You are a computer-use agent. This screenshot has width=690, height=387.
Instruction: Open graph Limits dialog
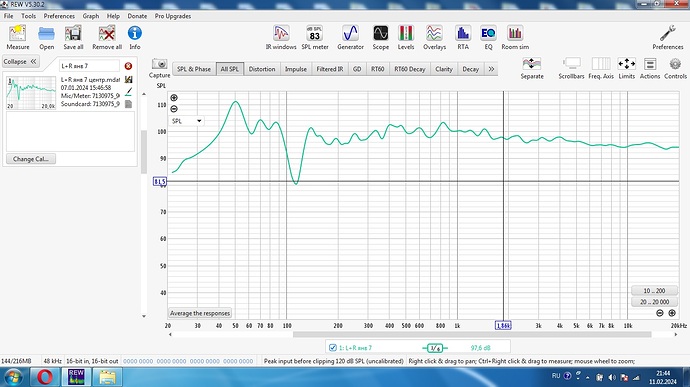[627, 68]
